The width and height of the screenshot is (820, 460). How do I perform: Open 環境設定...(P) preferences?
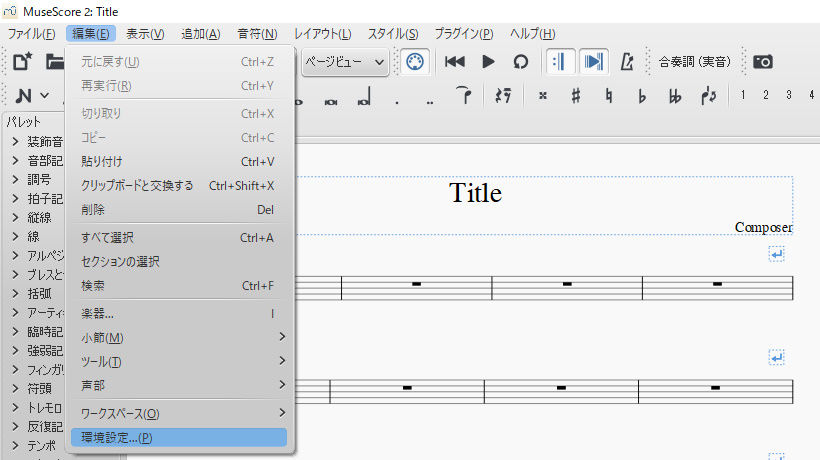tap(178, 438)
